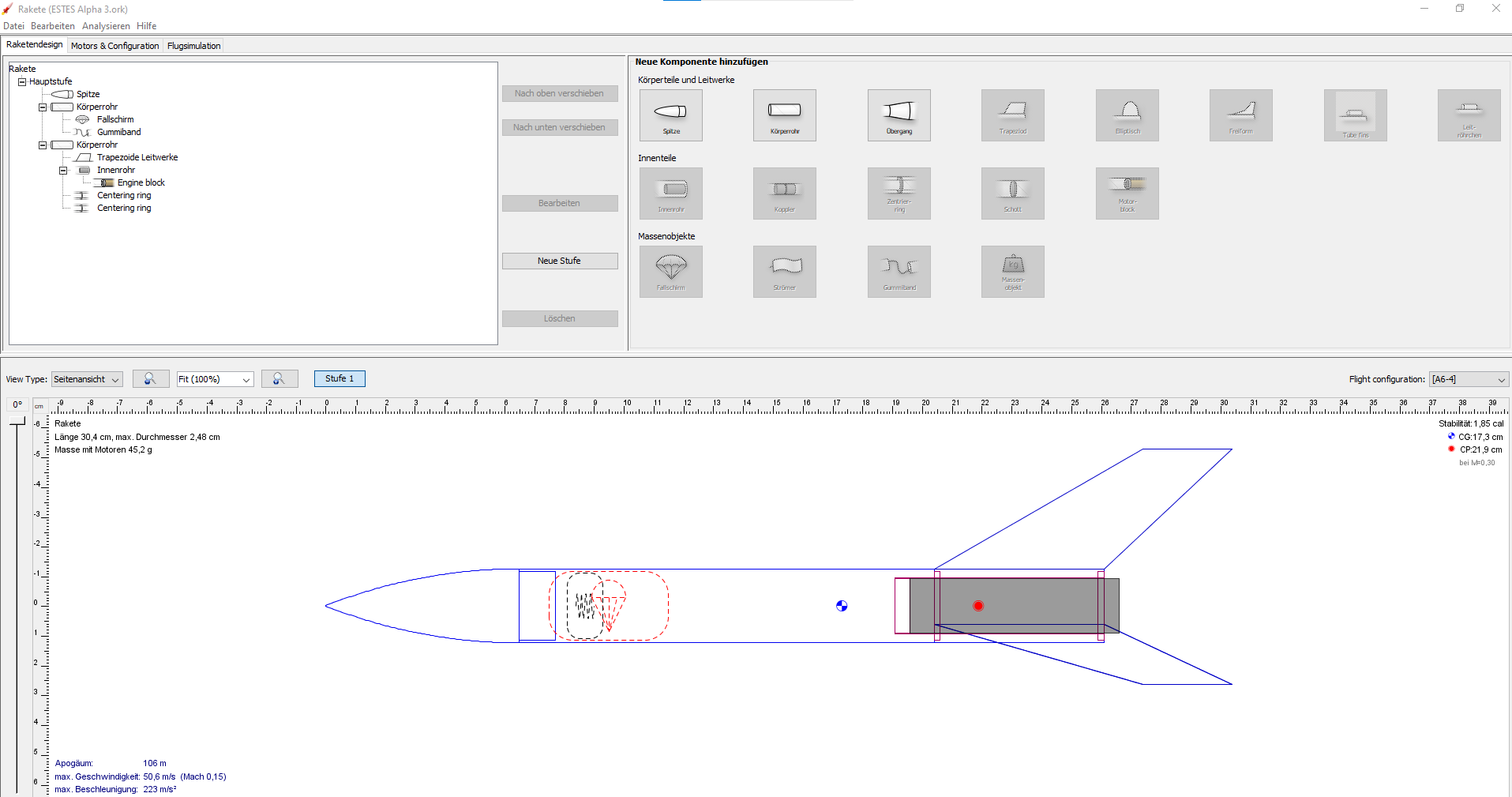Image resolution: width=1512 pixels, height=797 pixels.
Task: Open the Flight configuration dropdown
Action: [1469, 379]
